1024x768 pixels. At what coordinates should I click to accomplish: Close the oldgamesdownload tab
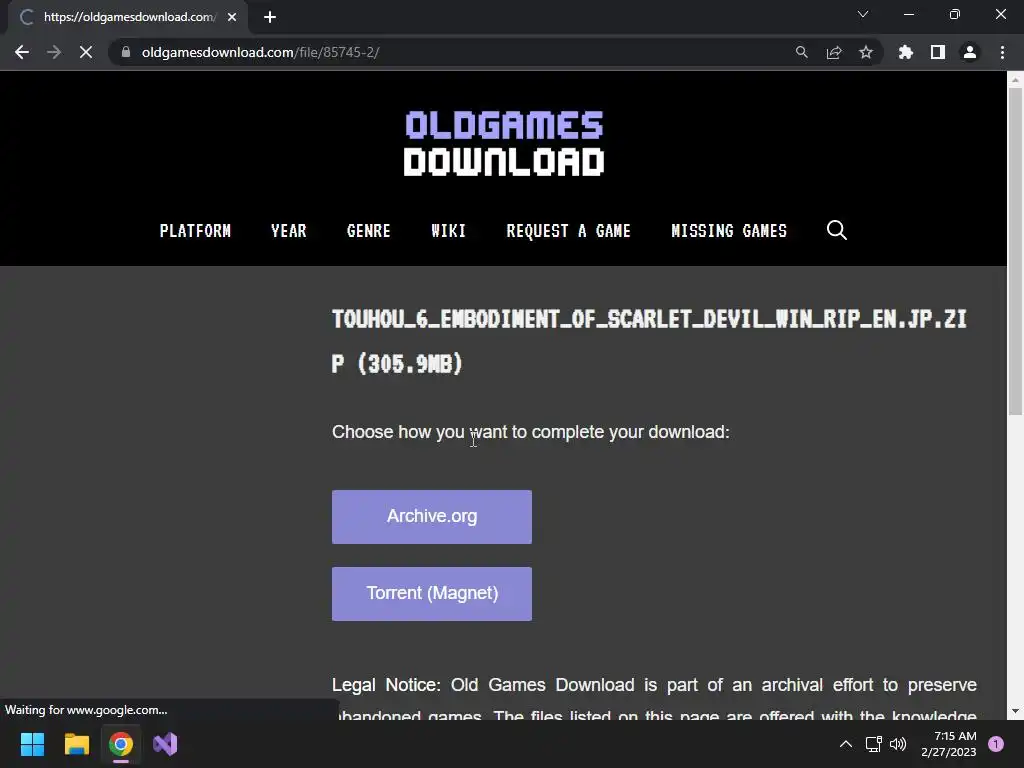pyautogui.click(x=232, y=17)
